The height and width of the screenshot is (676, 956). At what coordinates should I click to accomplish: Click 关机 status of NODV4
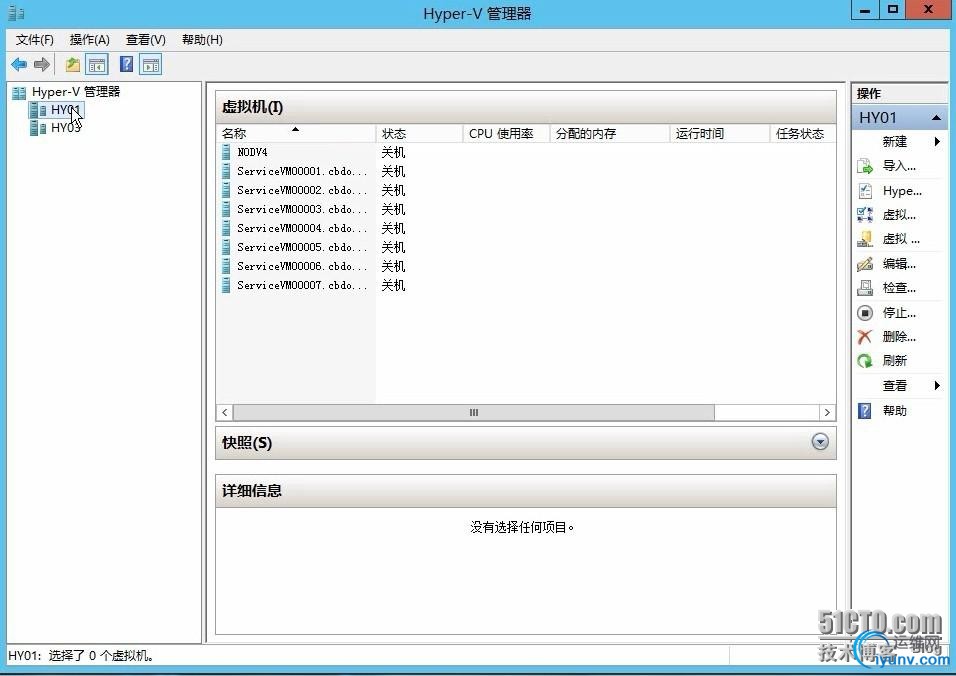393,152
